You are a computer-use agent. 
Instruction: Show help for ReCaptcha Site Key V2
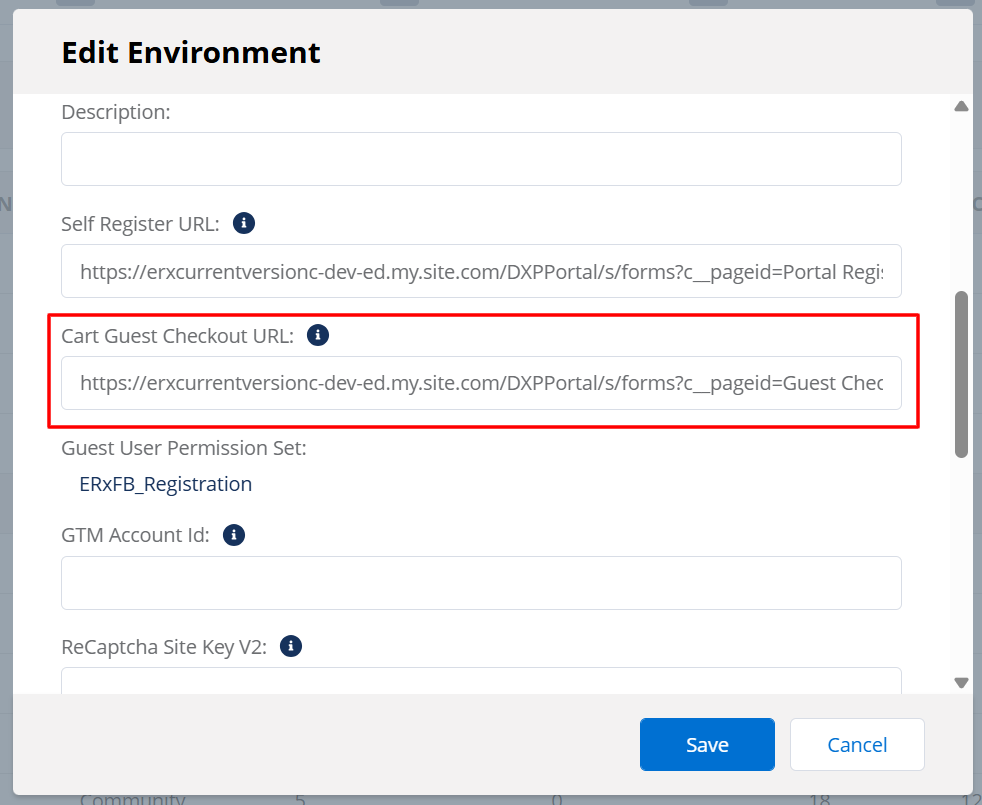pos(291,646)
